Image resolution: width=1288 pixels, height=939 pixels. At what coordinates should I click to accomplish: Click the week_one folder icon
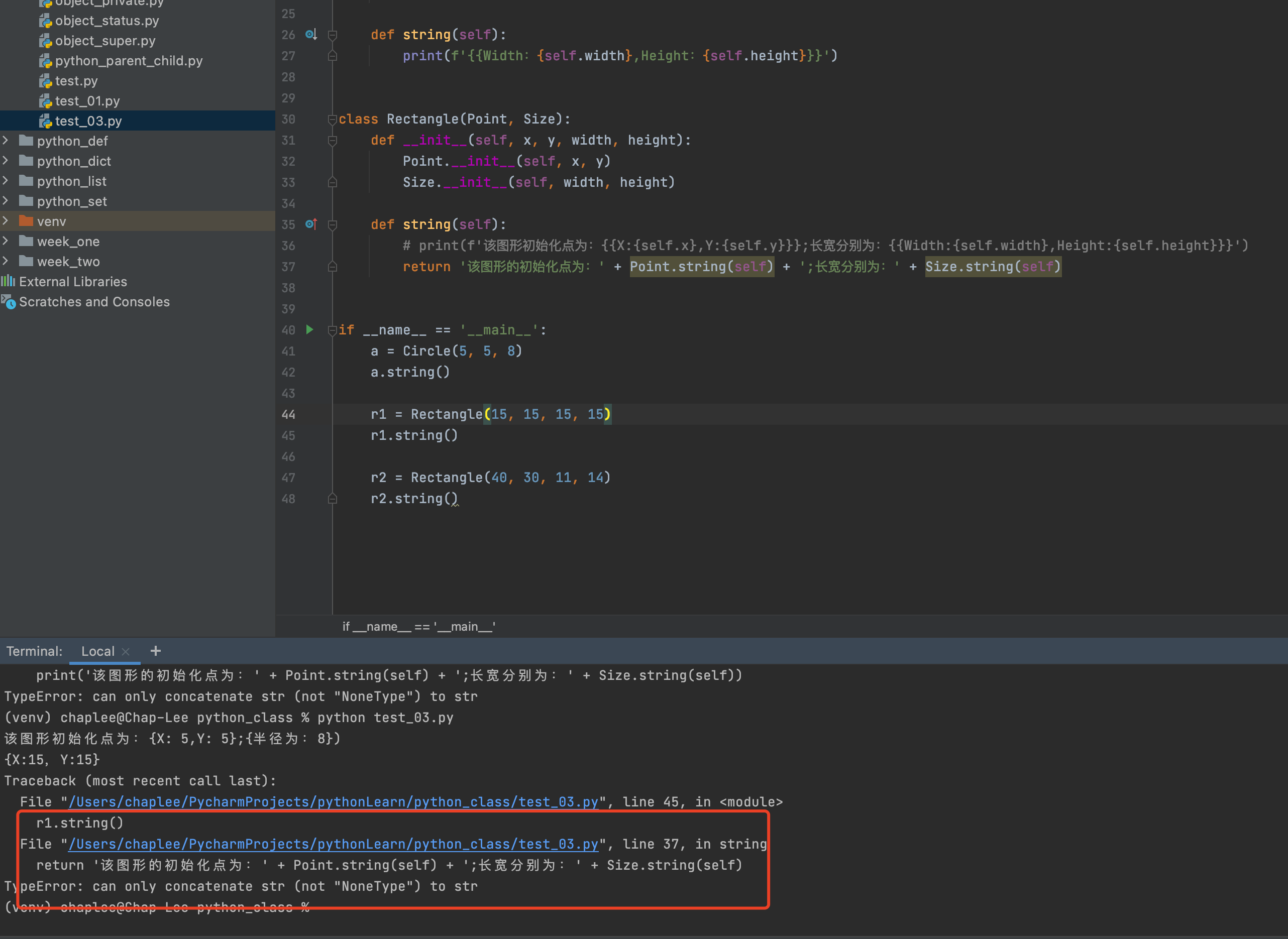tap(26, 241)
